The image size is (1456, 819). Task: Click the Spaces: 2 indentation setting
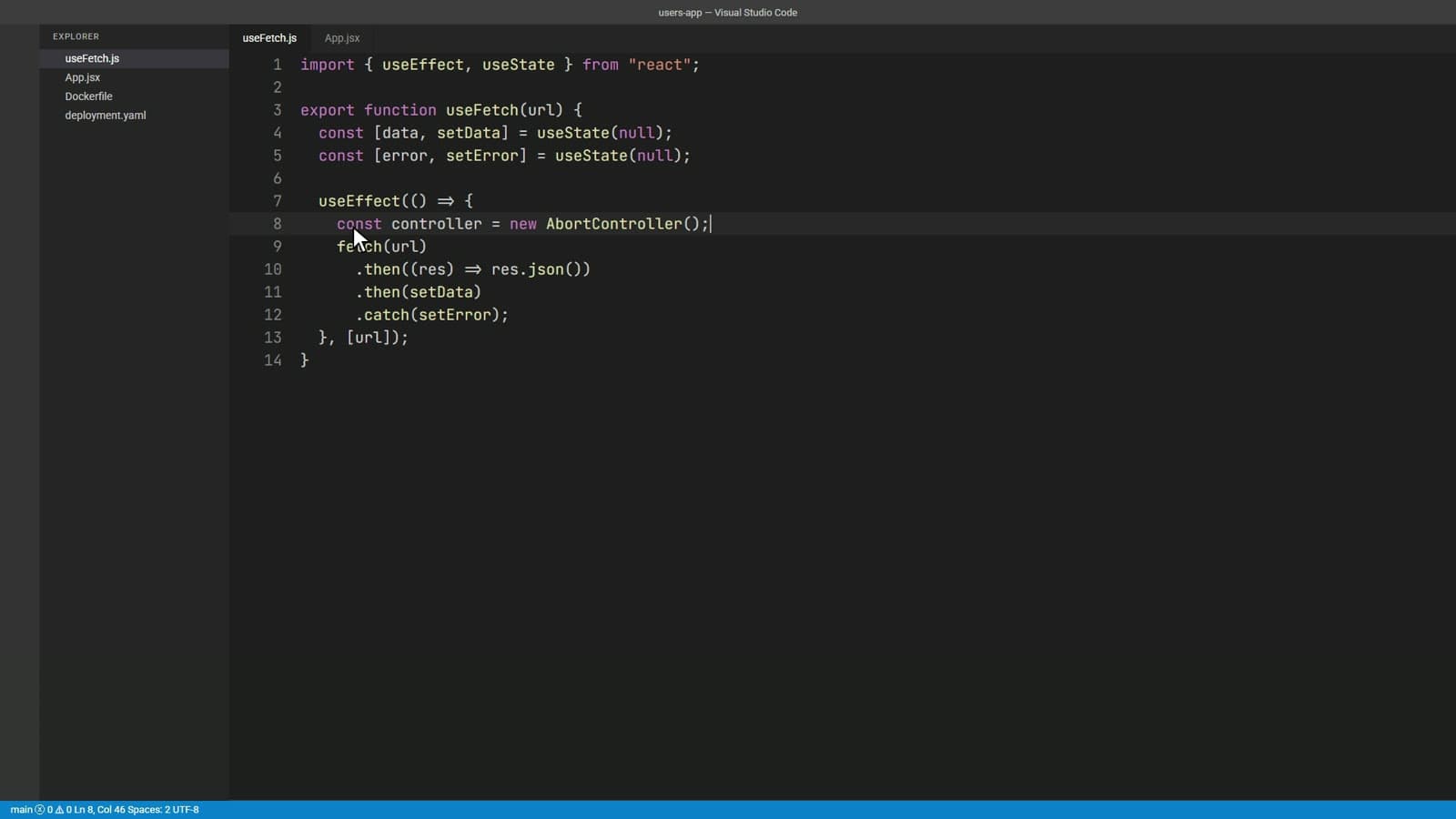click(149, 810)
